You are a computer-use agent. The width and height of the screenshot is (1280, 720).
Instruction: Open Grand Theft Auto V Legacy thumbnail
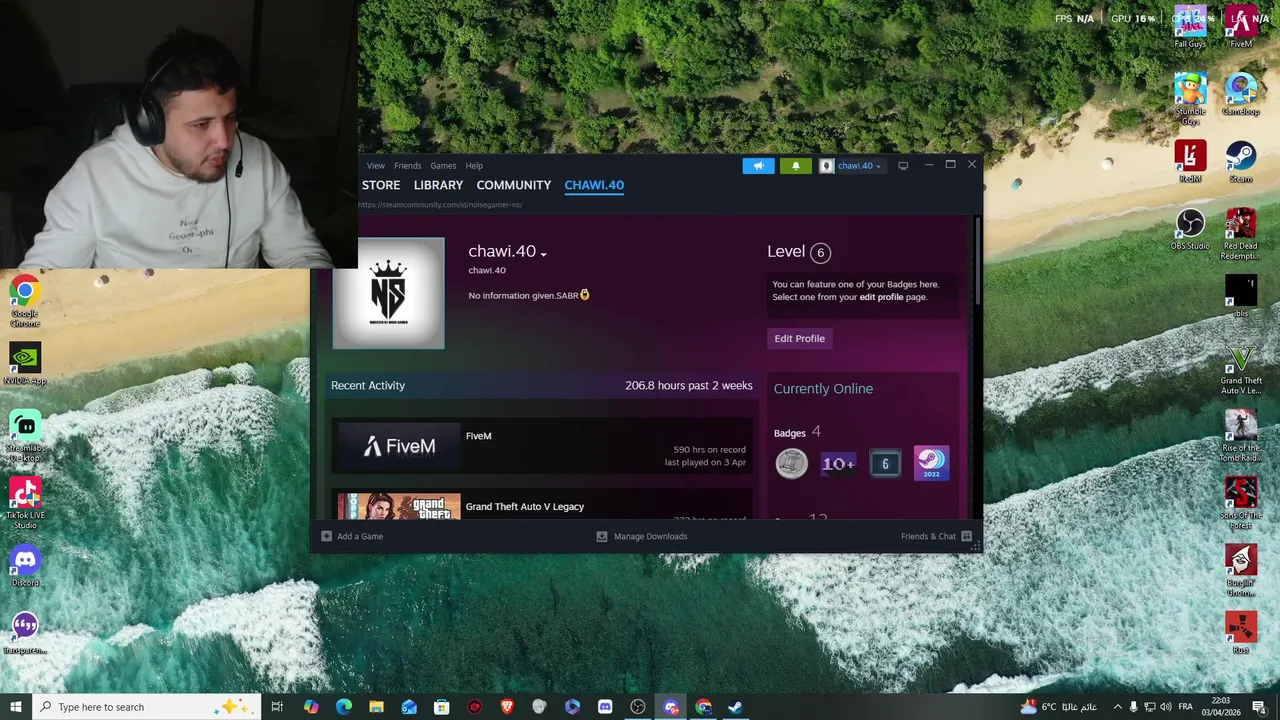pyautogui.click(x=399, y=507)
